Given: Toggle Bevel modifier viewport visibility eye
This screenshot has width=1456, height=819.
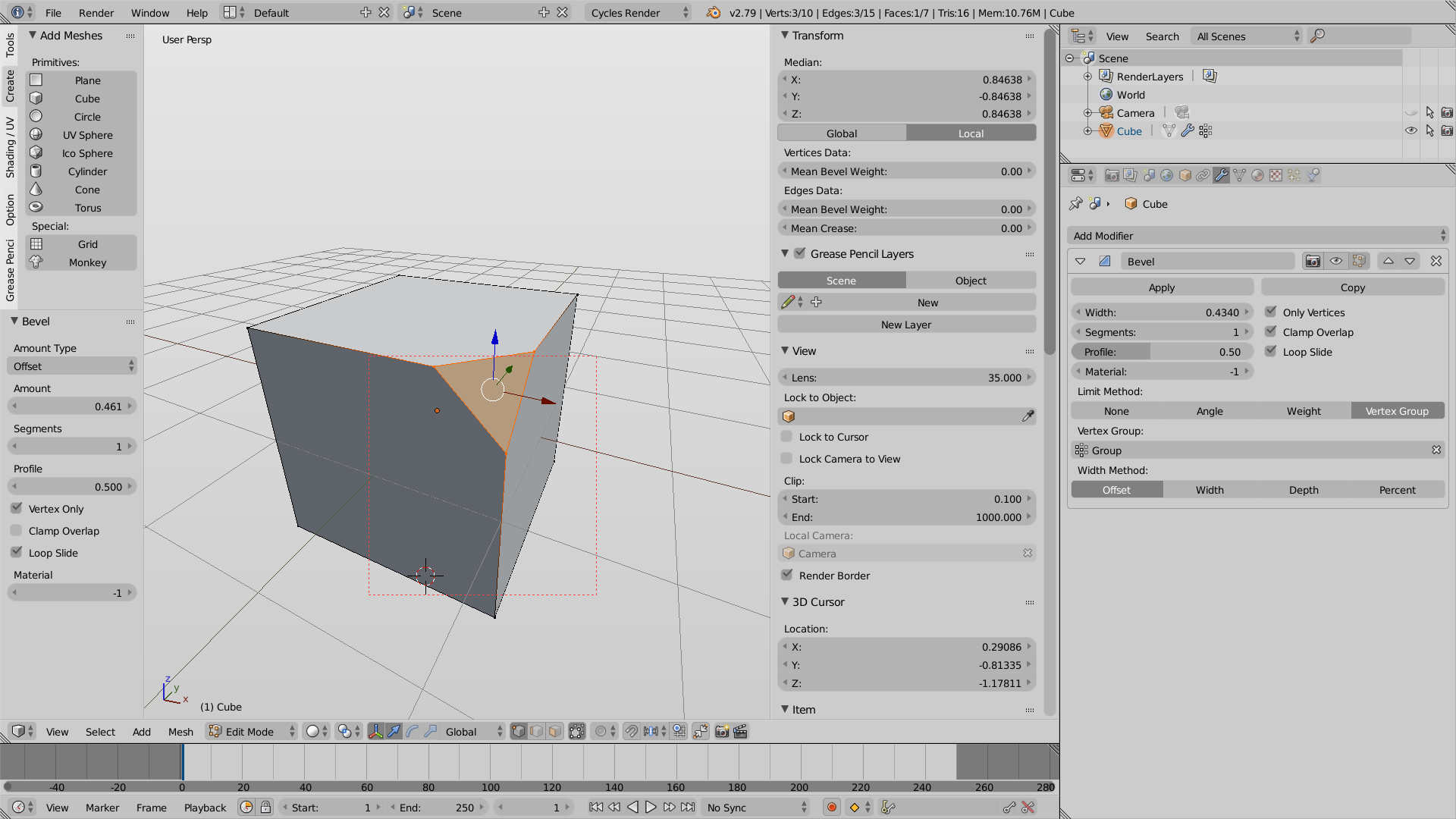Looking at the screenshot, I should pyautogui.click(x=1336, y=261).
